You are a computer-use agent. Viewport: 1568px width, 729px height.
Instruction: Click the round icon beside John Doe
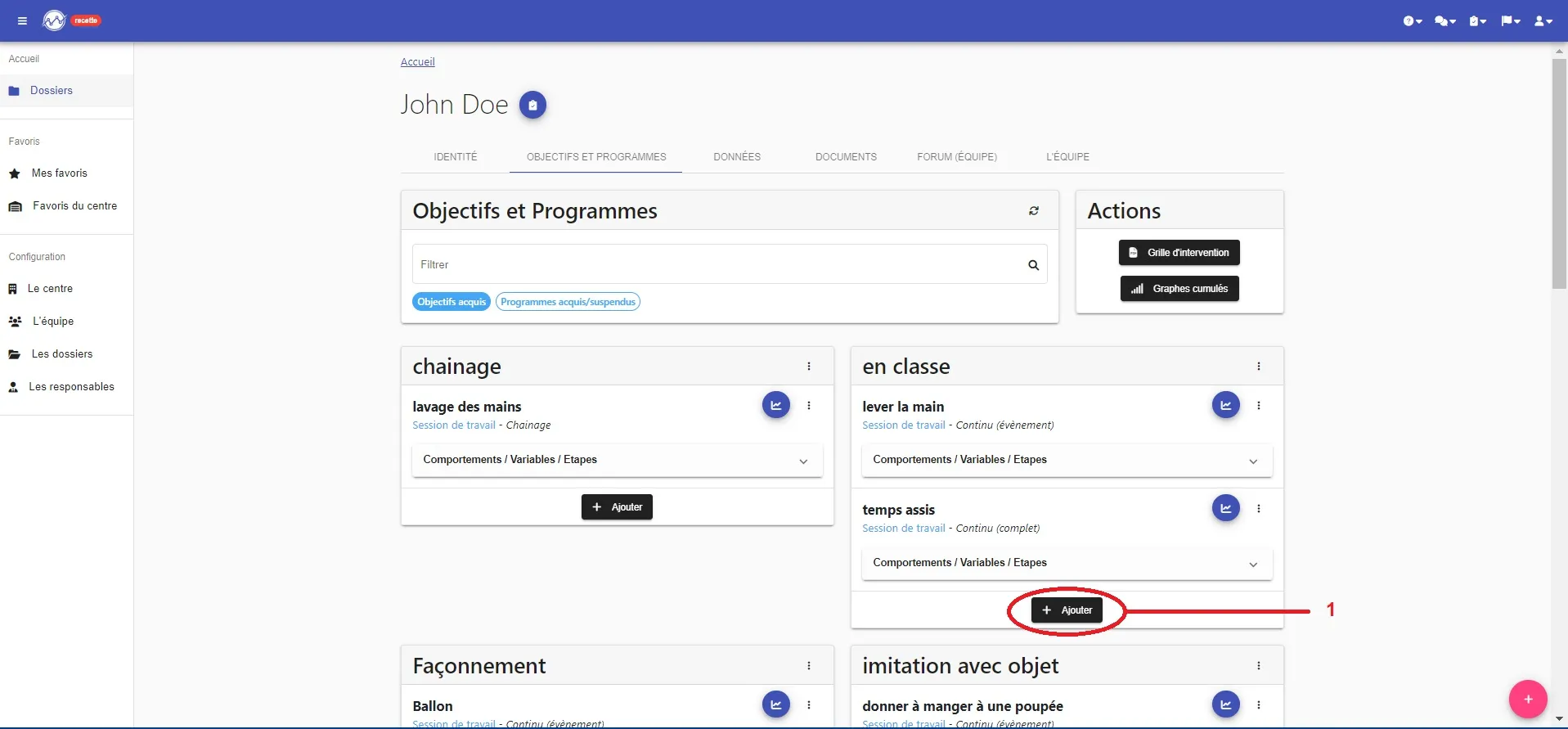click(532, 105)
